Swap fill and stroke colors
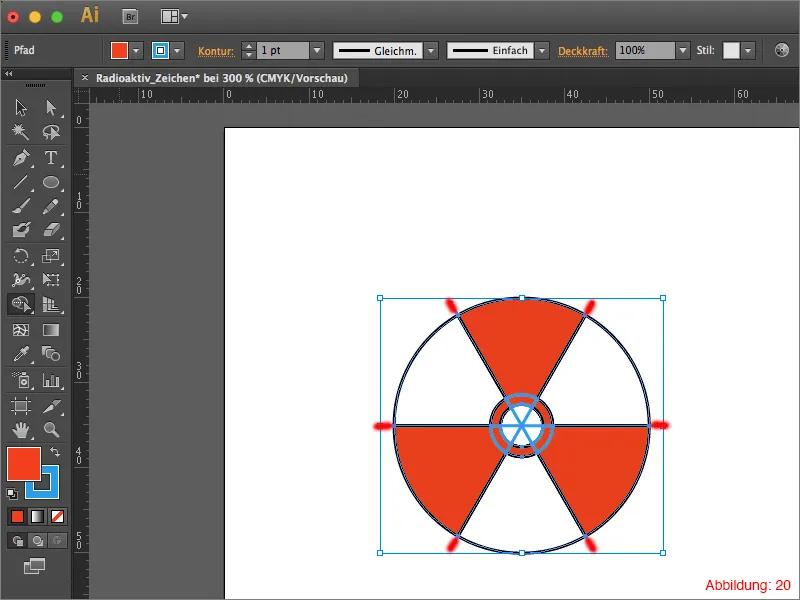 [x=55, y=452]
